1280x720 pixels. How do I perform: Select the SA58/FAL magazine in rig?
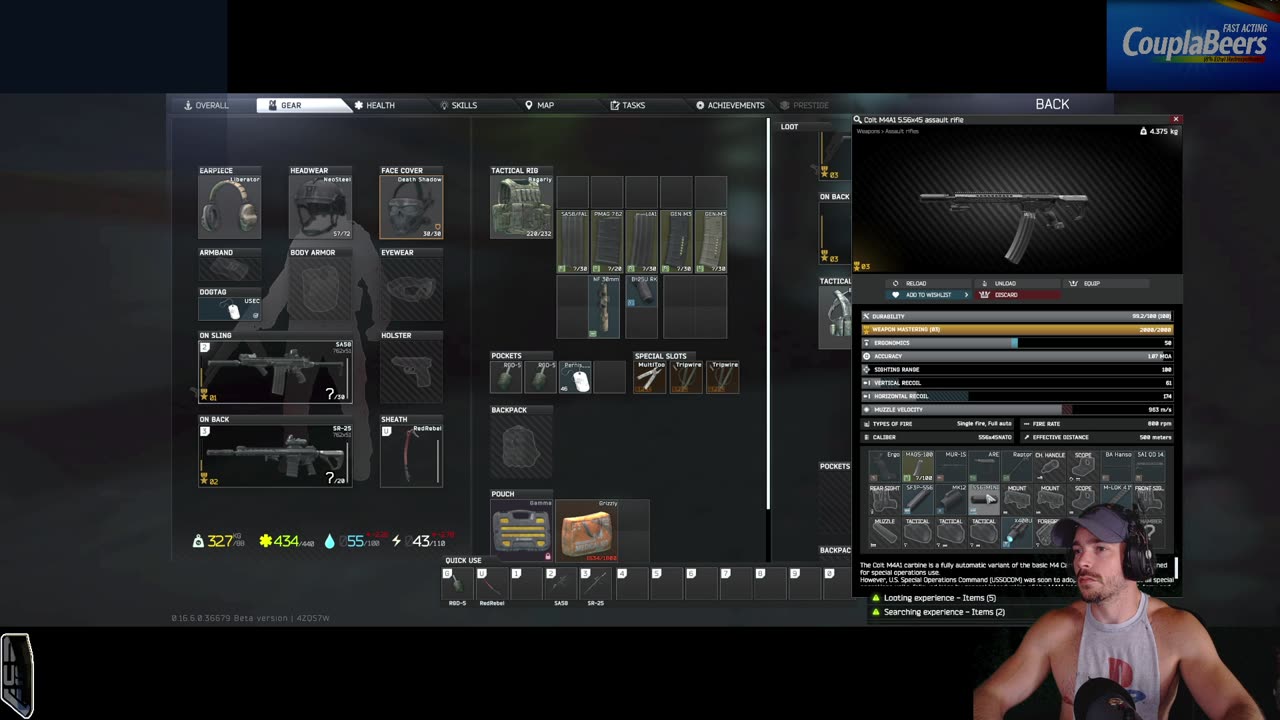(x=573, y=241)
